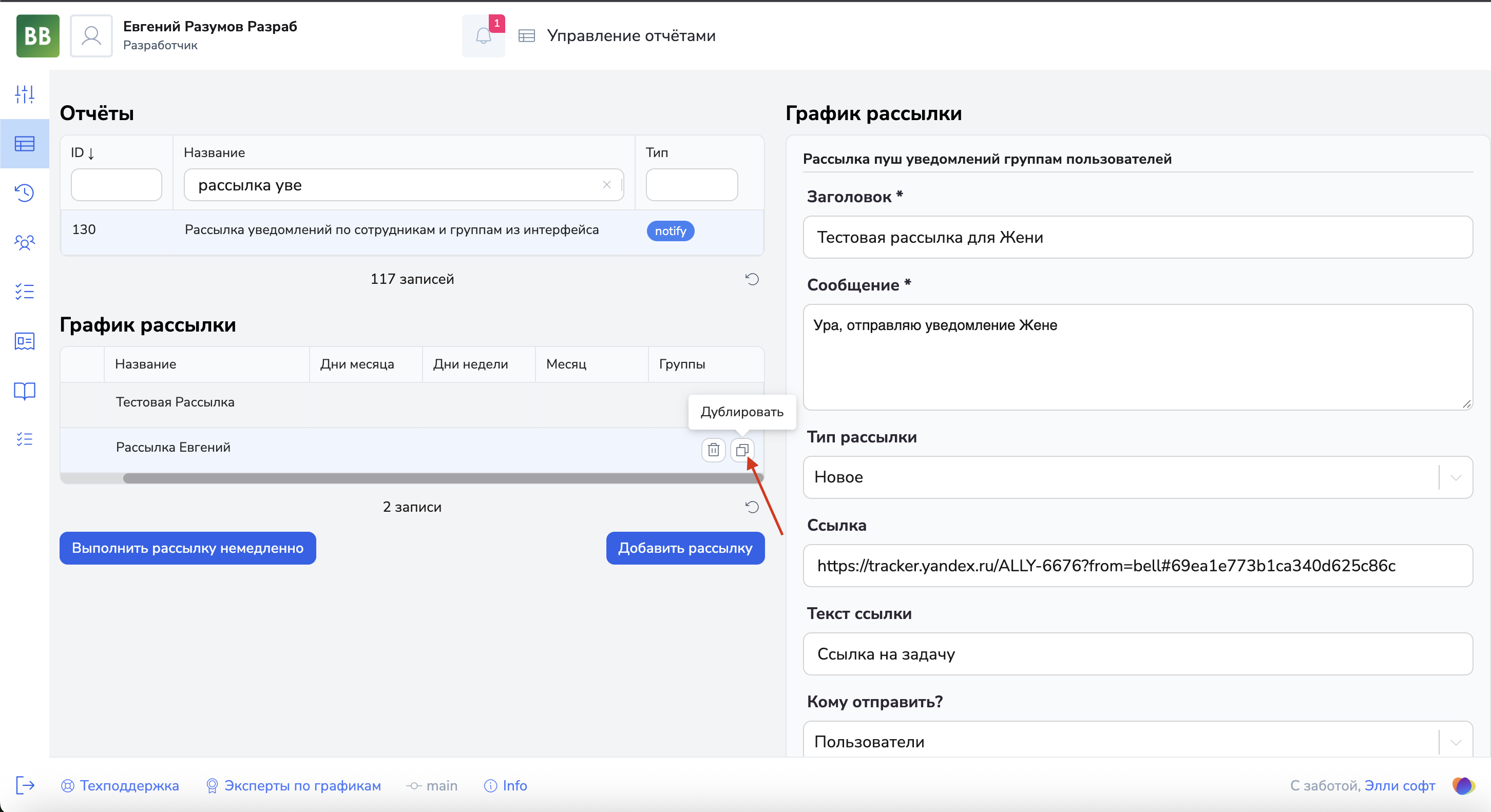
Task: Open the sliders settings sidebar icon
Action: click(24, 94)
